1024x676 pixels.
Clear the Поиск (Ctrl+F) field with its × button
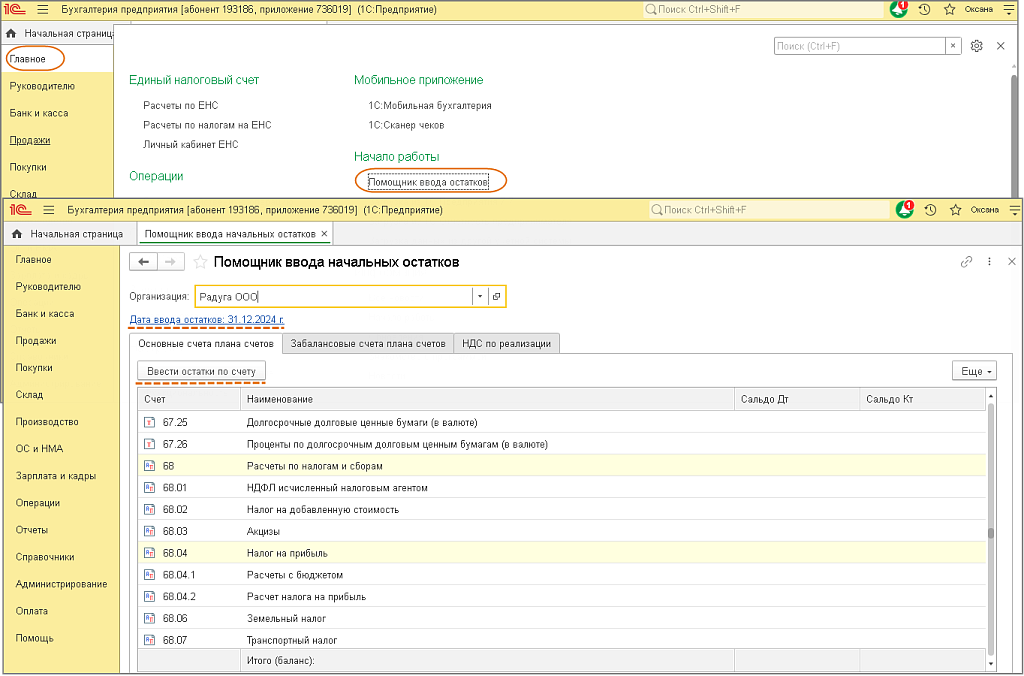pyautogui.click(x=953, y=46)
